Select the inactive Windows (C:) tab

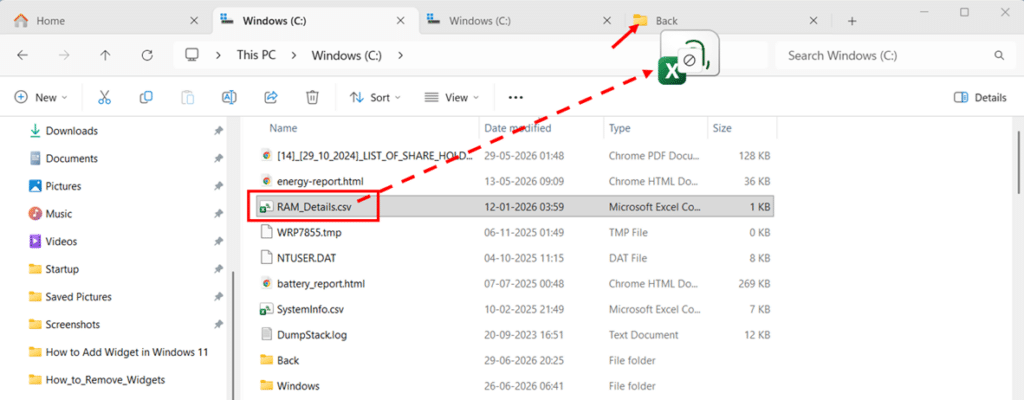(519, 21)
